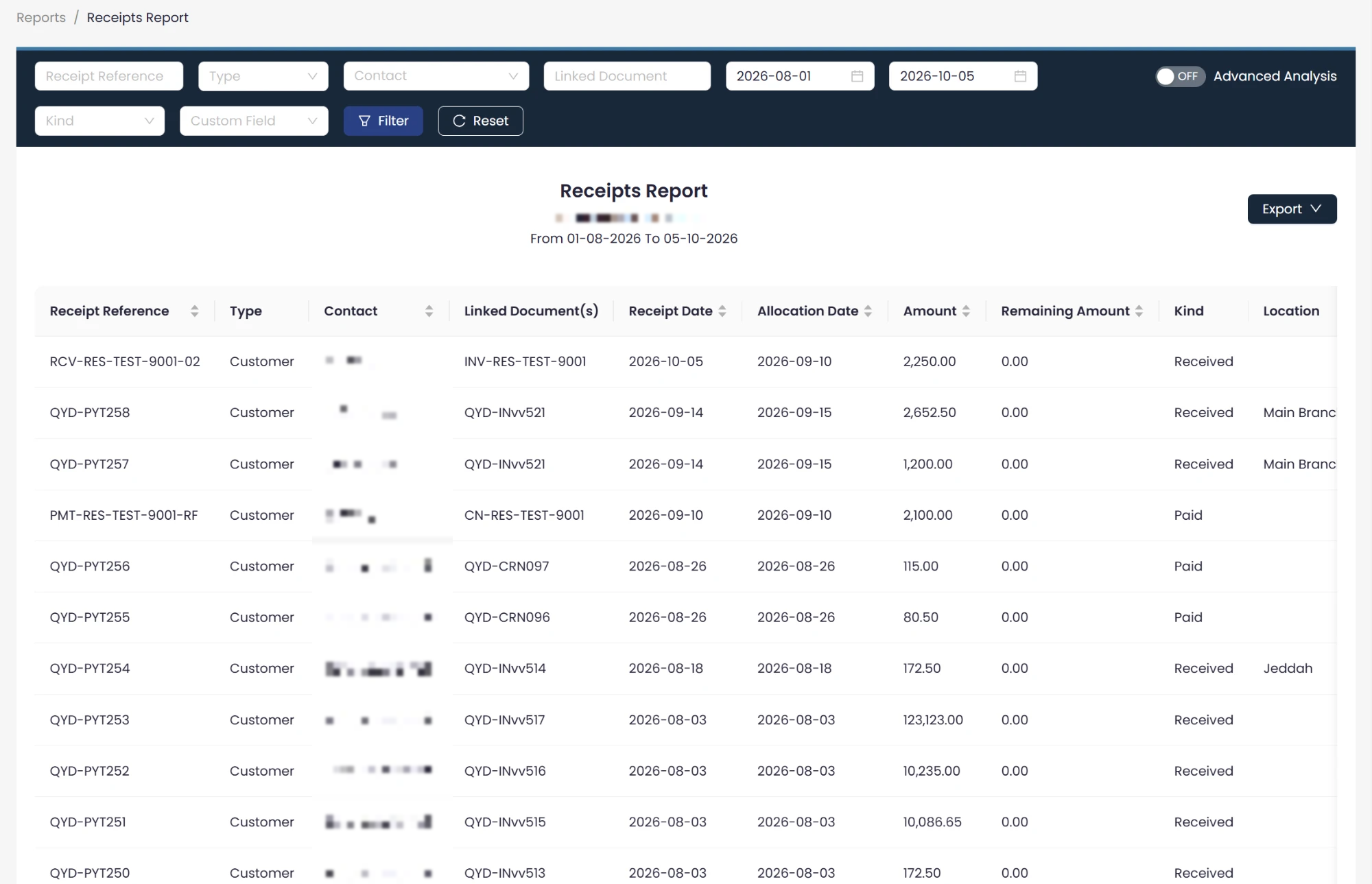Expand the Export dropdown button
The height and width of the screenshot is (884, 1372).
tap(1292, 209)
